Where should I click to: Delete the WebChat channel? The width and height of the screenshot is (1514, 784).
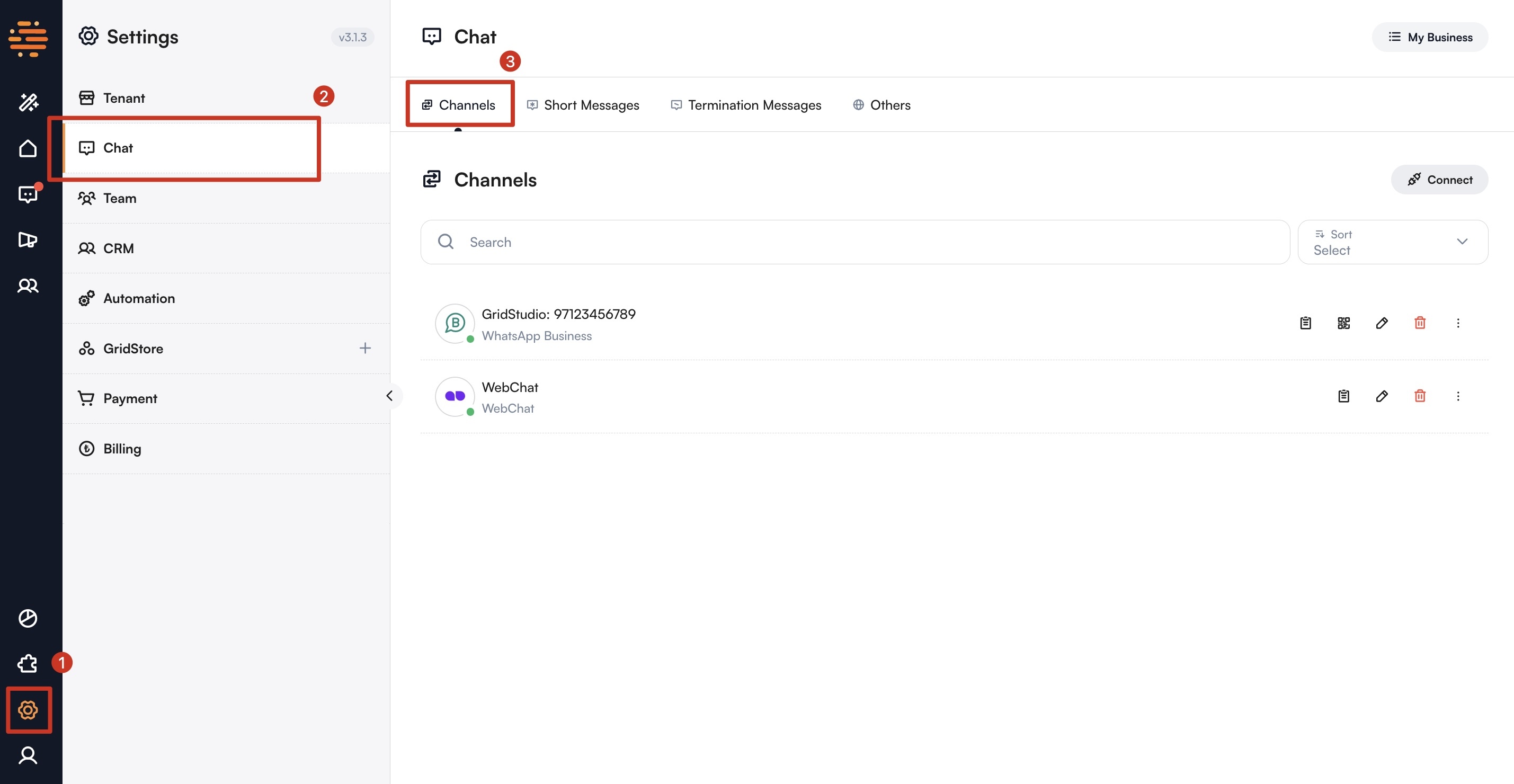click(x=1420, y=396)
